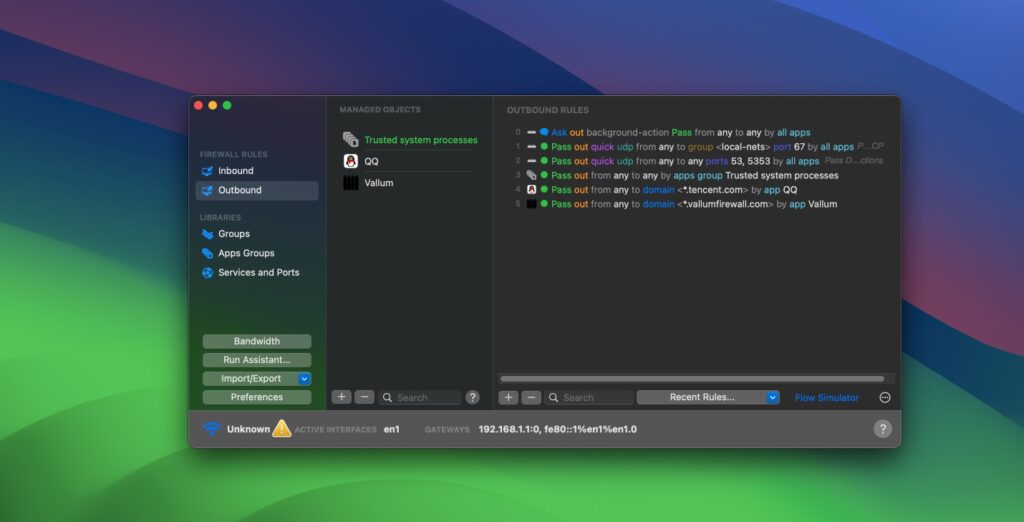1024x522 pixels.
Task: Toggle green status dot of local-nets rule
Action: [x=544, y=146]
